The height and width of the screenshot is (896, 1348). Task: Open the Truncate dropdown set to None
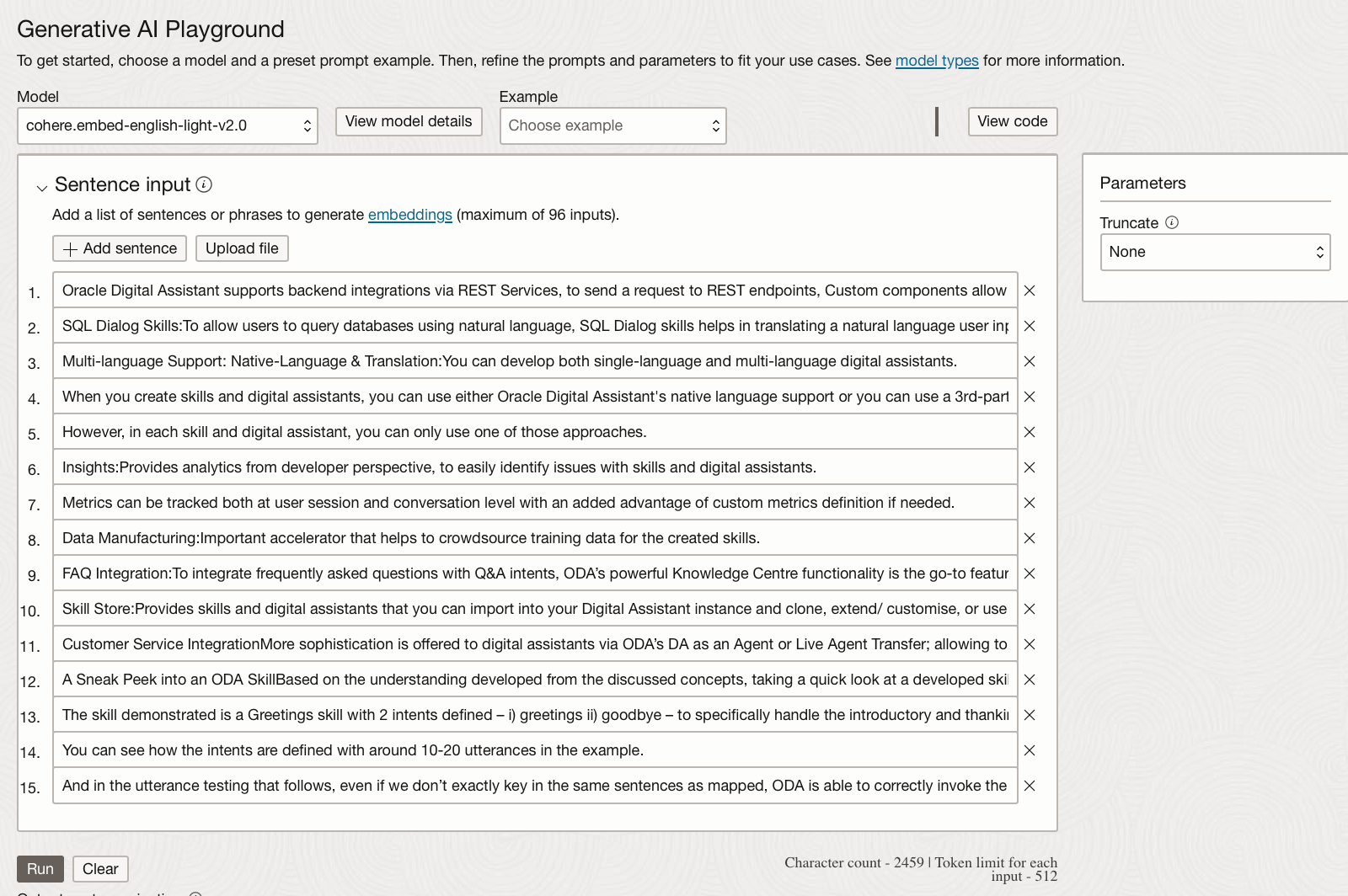coord(1214,252)
